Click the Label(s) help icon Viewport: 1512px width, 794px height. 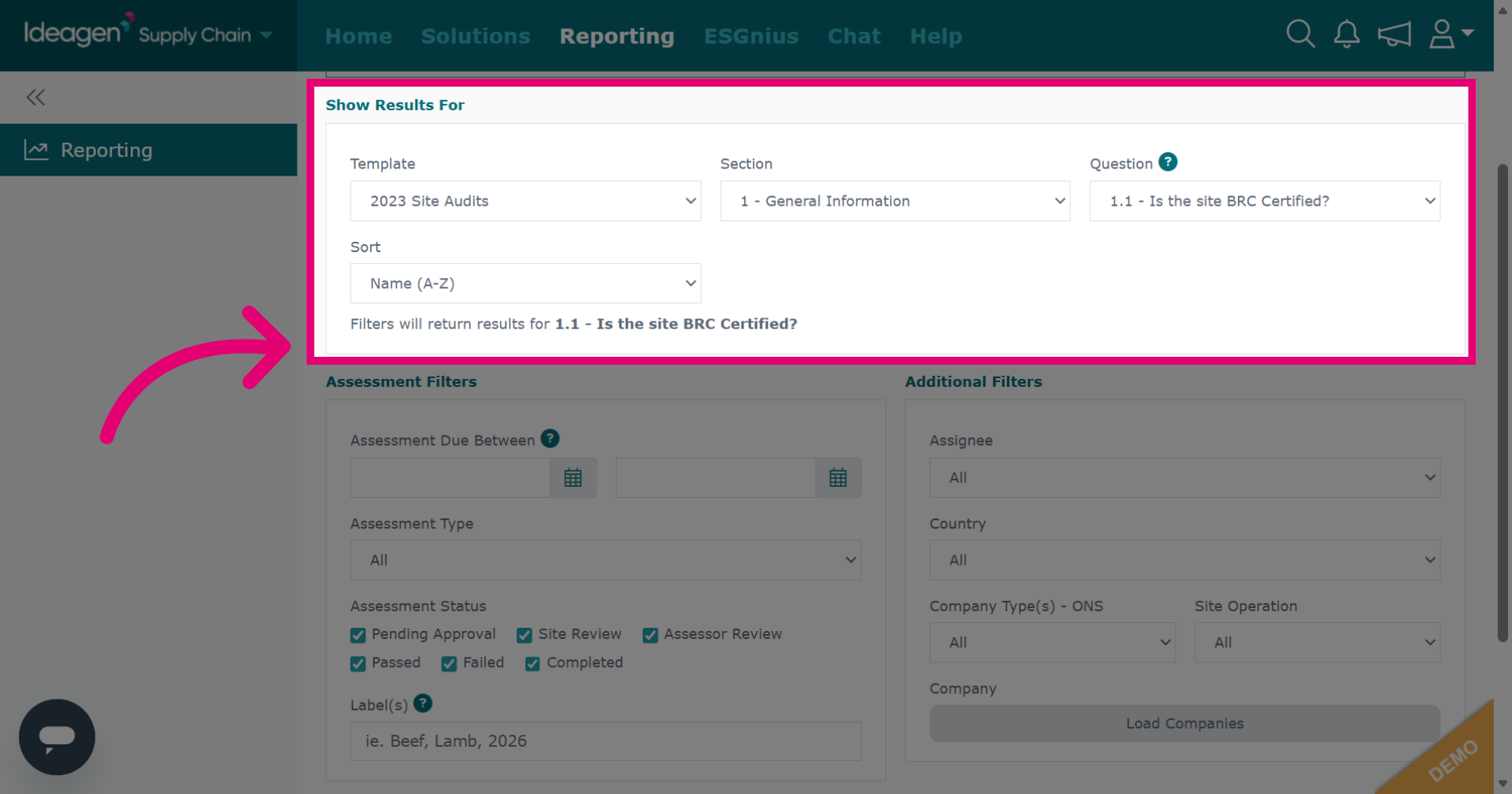pos(423,703)
